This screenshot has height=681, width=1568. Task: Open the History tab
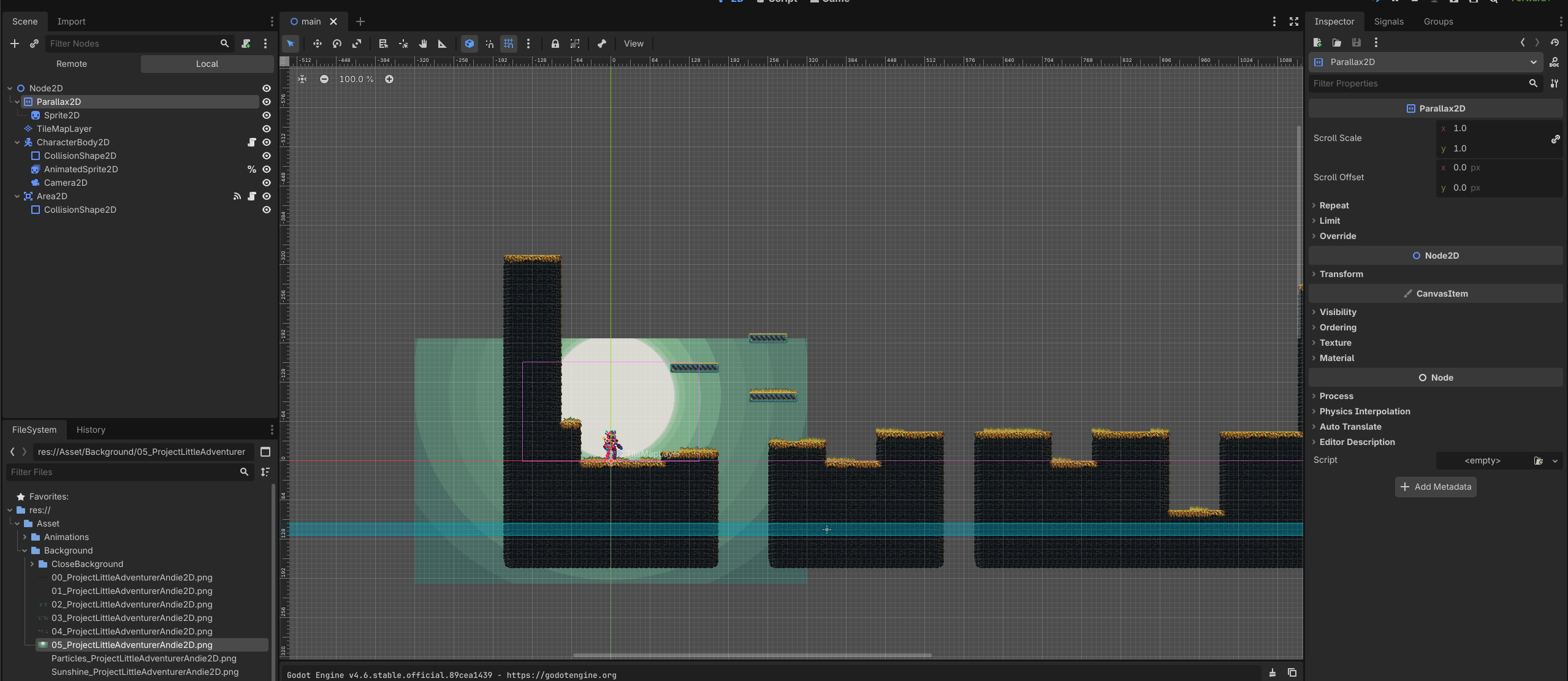(91, 430)
